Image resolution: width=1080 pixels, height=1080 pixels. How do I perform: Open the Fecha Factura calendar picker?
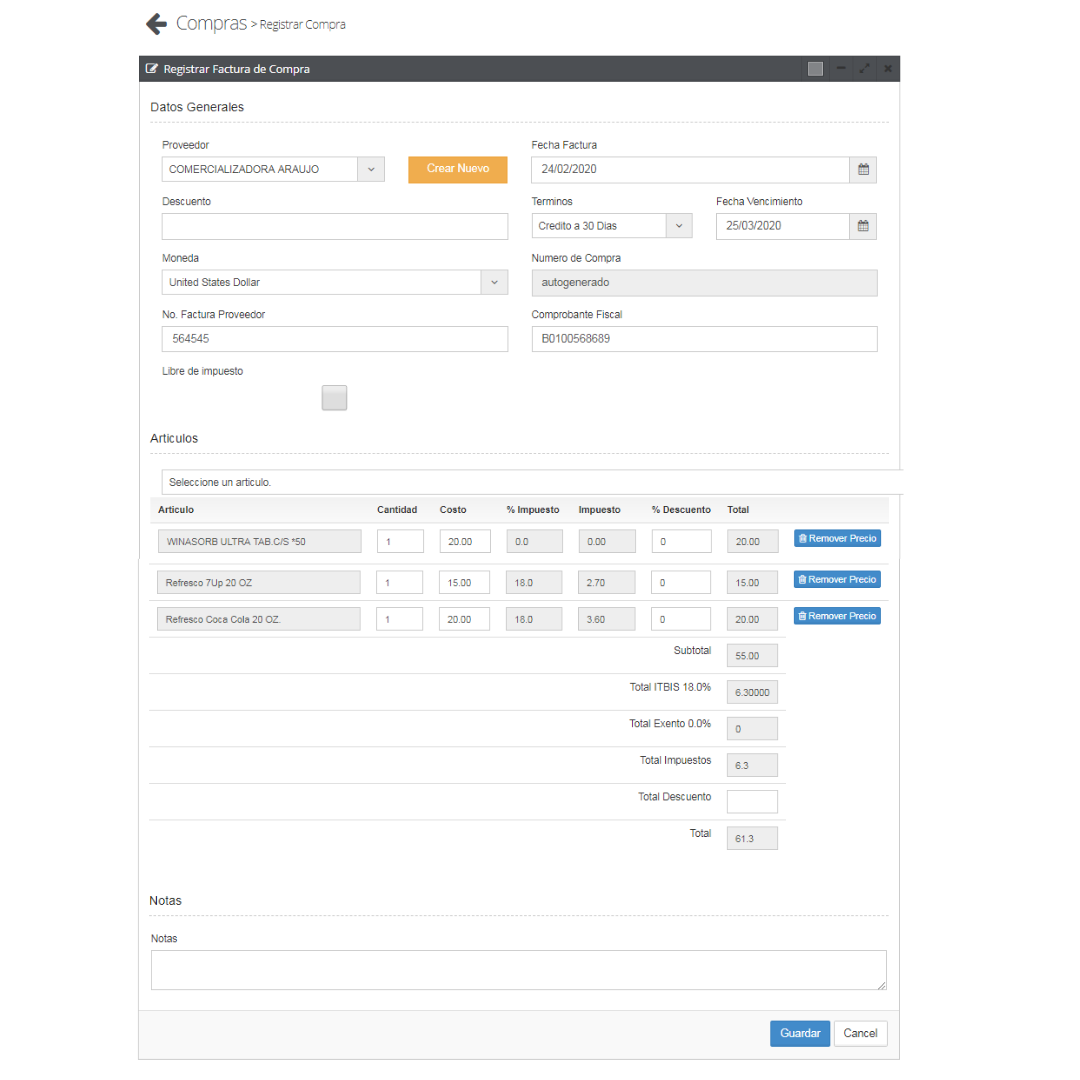tap(863, 170)
